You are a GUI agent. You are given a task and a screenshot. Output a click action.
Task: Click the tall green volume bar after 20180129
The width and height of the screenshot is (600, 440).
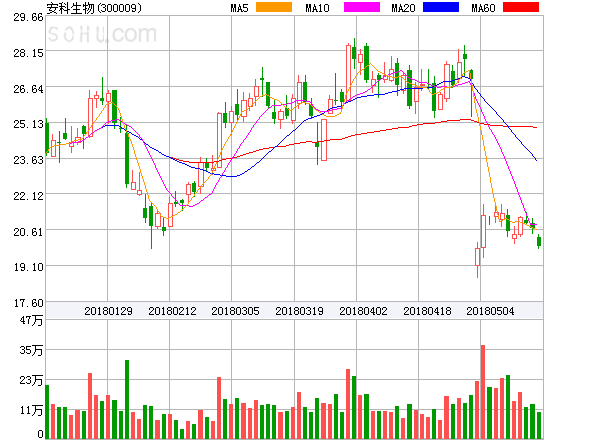[x=127, y=399]
